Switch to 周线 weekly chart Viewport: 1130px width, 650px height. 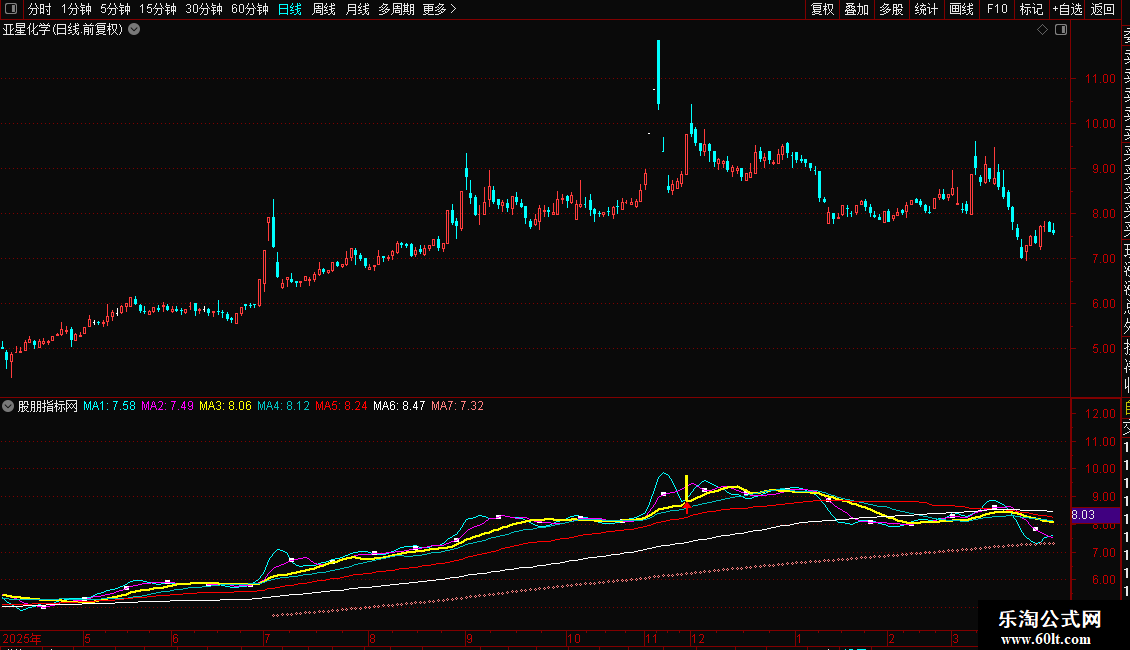(324, 9)
